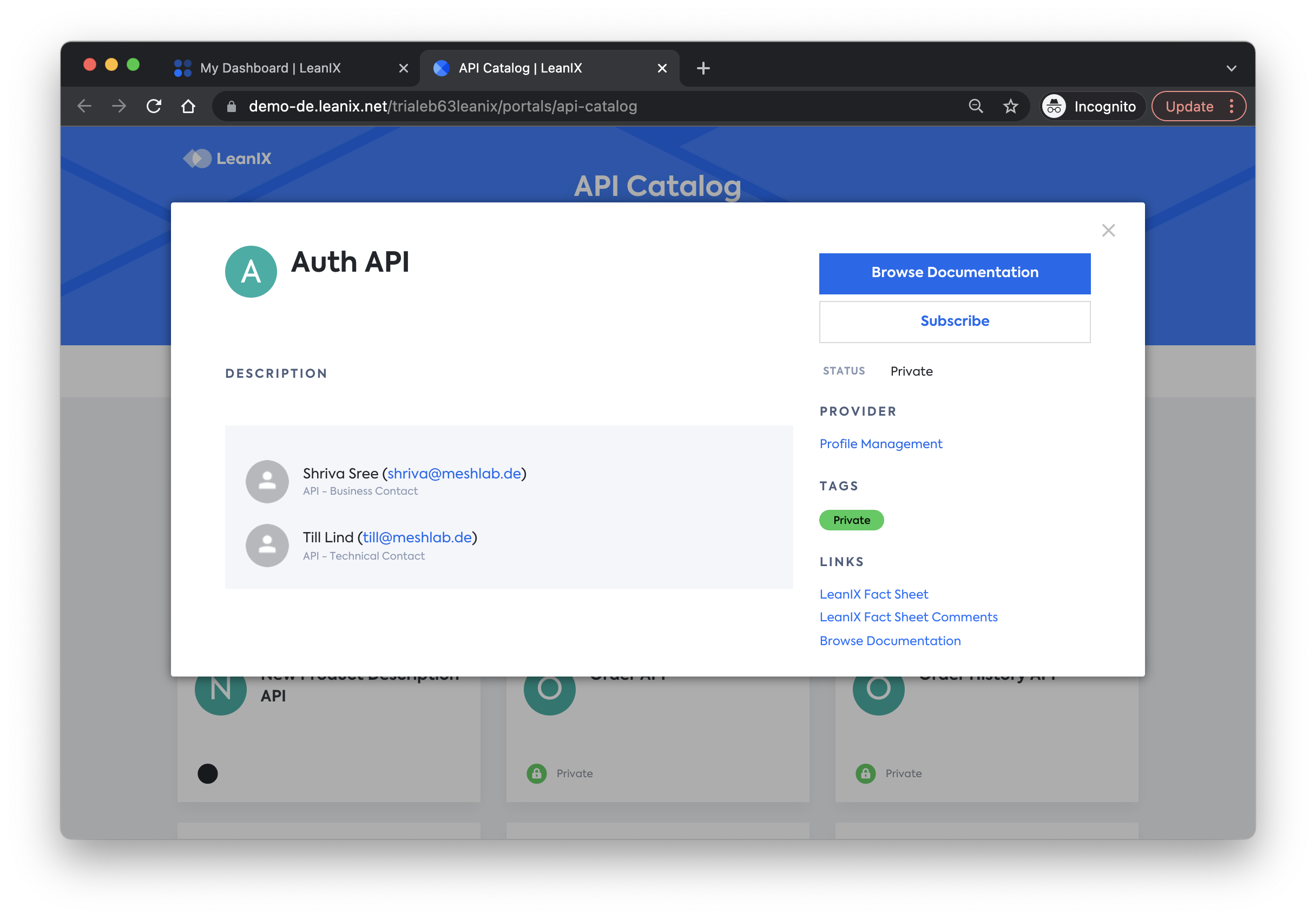
Task: Click the green Private tag
Action: [x=851, y=520]
